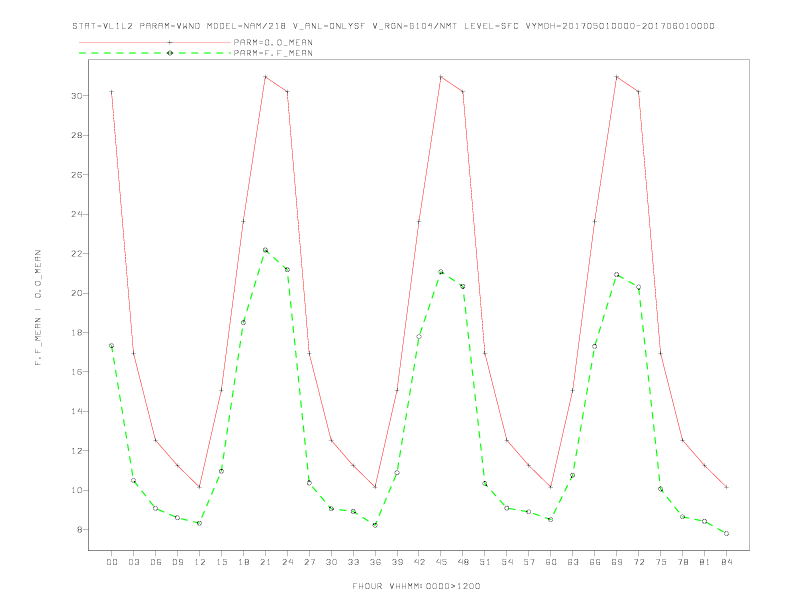Click the red line minimum marker at hour 60
792x612 pixels.
click(551, 487)
